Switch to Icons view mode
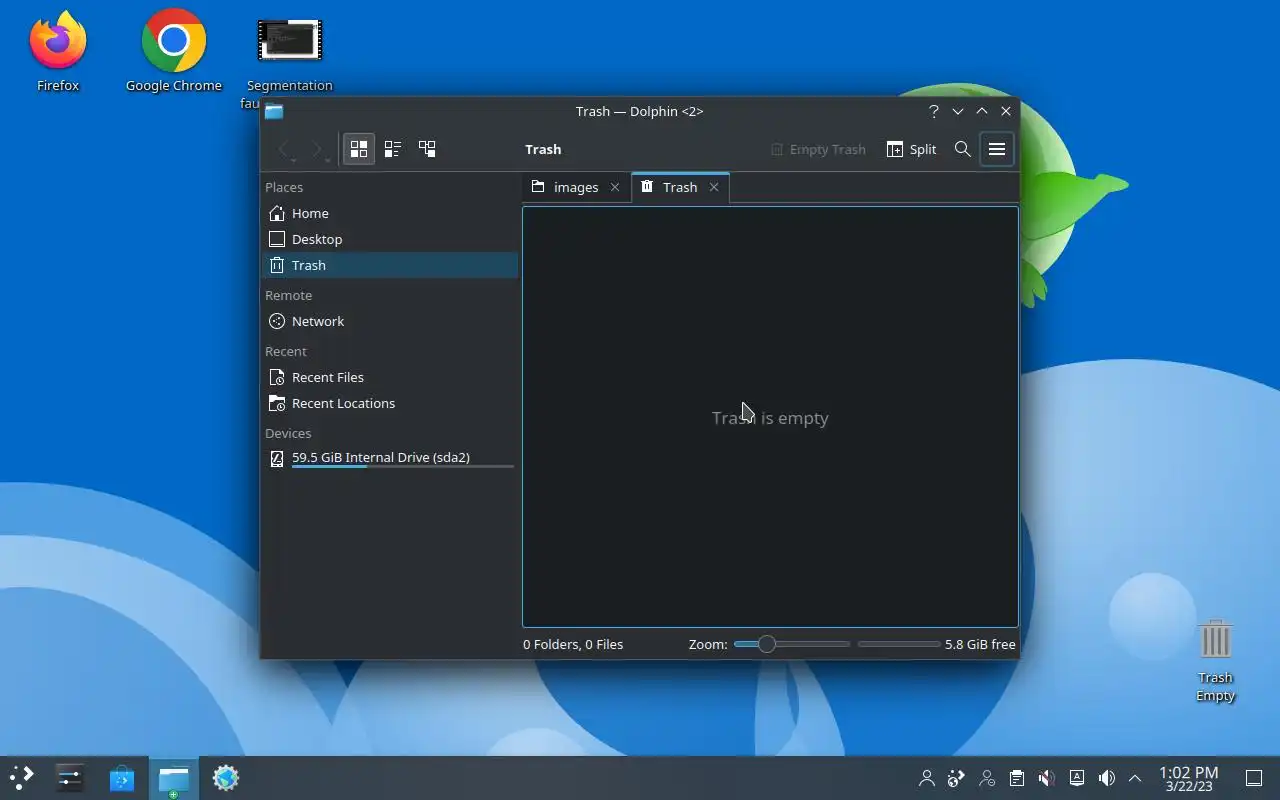The height and width of the screenshot is (800, 1280). point(359,149)
